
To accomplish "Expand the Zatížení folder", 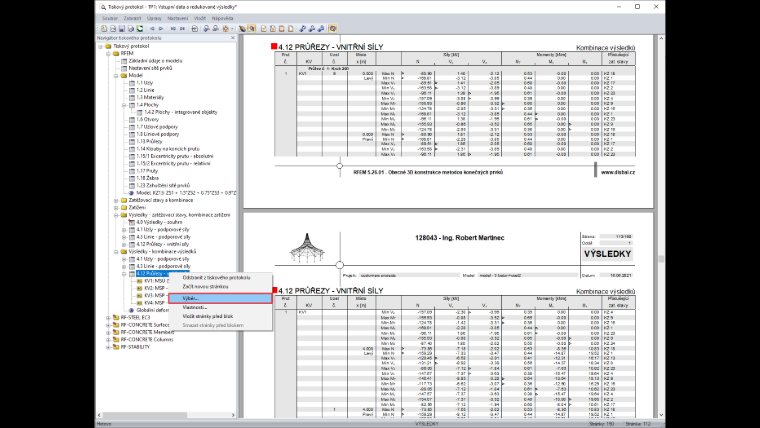I will click(116, 207).
